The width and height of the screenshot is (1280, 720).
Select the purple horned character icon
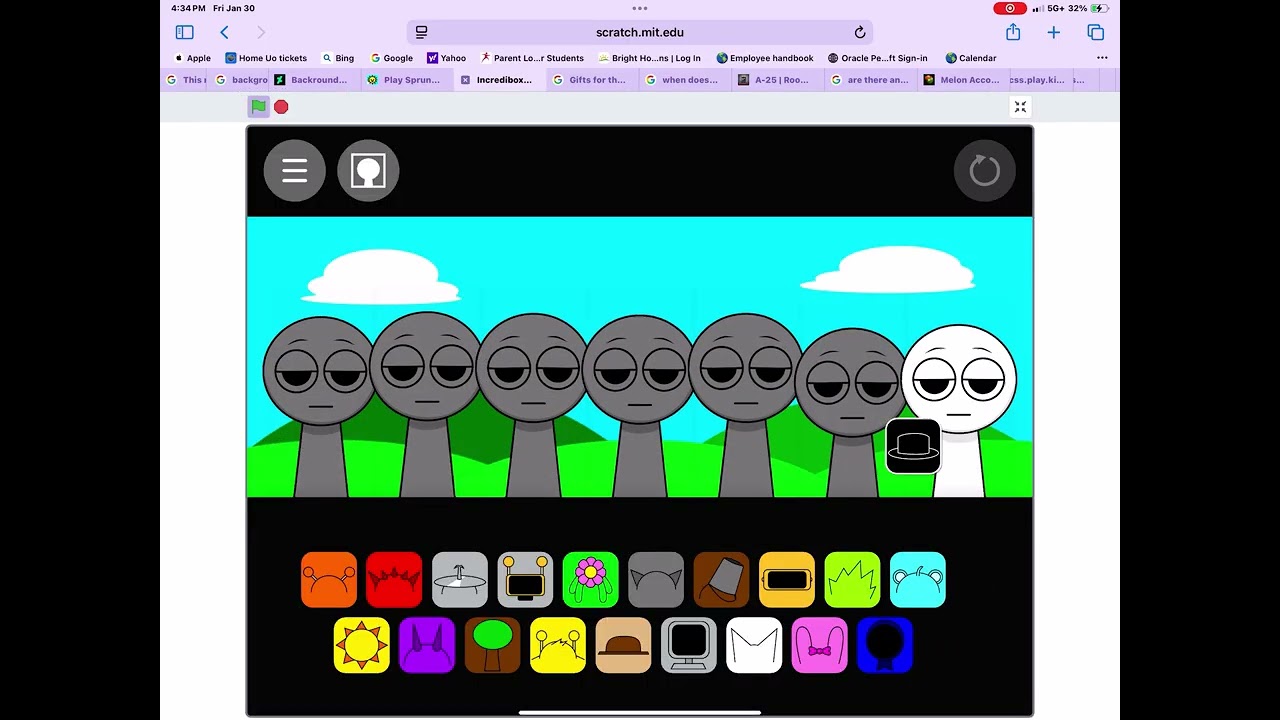click(427, 645)
